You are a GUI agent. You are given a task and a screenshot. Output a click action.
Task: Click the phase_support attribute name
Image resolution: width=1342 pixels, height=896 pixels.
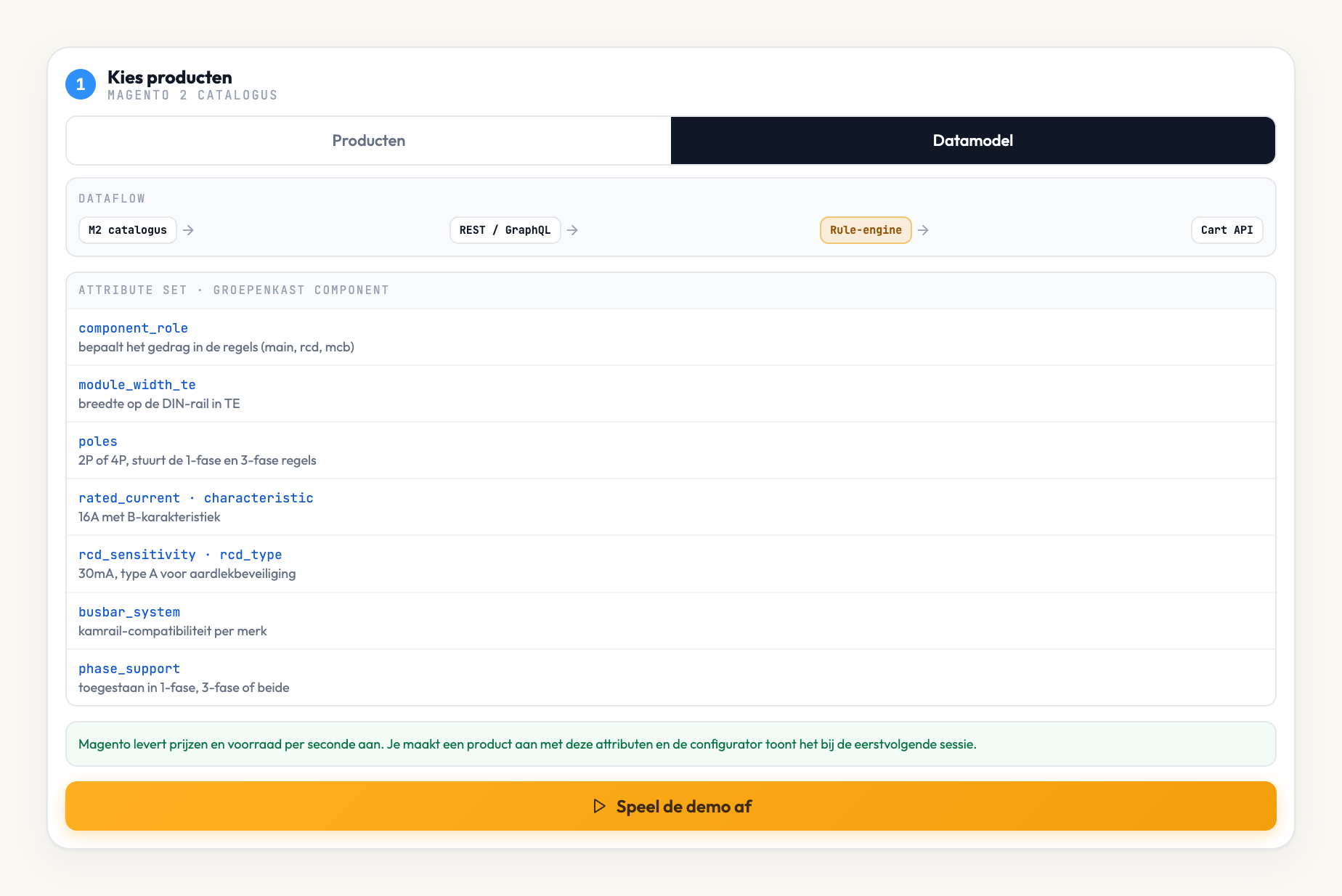point(129,669)
